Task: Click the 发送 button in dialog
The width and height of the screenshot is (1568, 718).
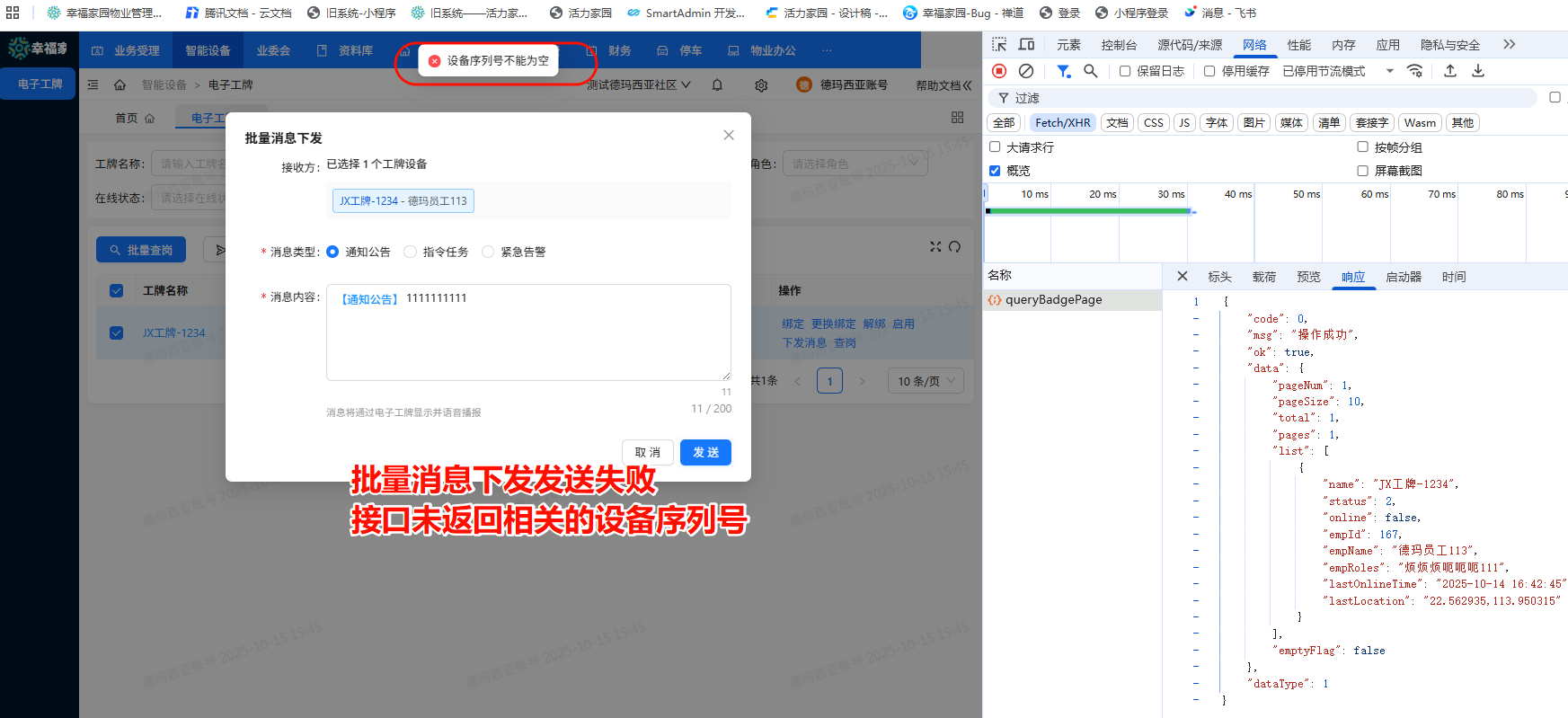Action: tap(705, 452)
